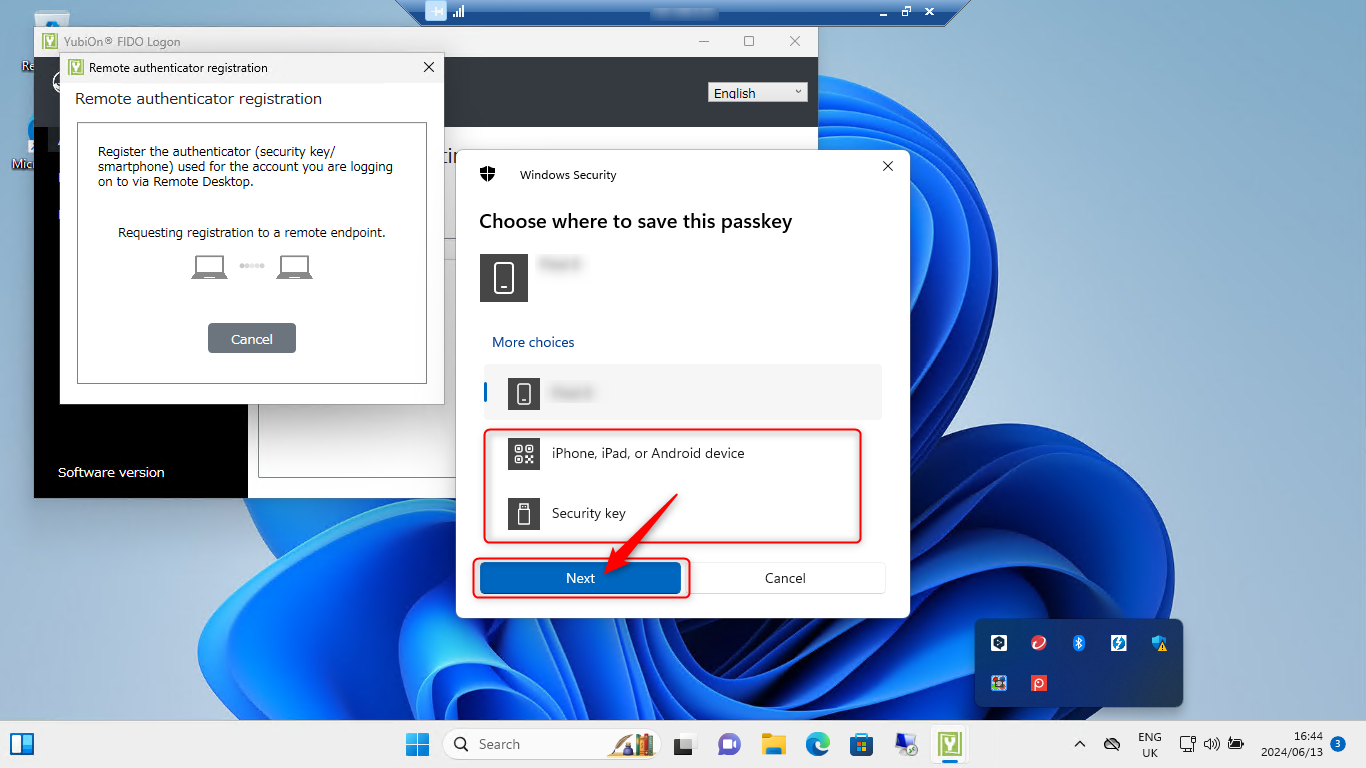Minimize the YubiOn FIDO Logon window

[703, 41]
